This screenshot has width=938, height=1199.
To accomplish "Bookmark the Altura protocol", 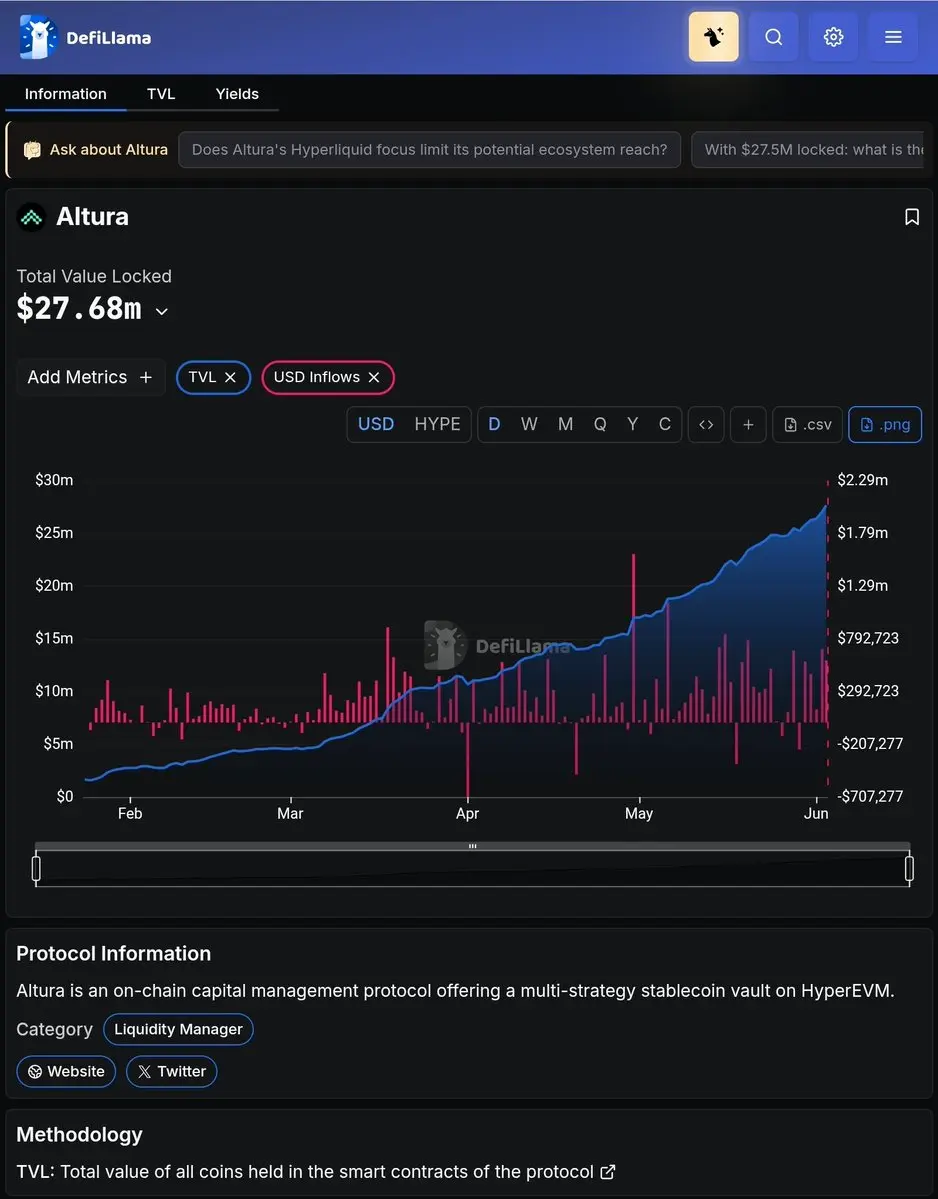I will pyautogui.click(x=911, y=217).
